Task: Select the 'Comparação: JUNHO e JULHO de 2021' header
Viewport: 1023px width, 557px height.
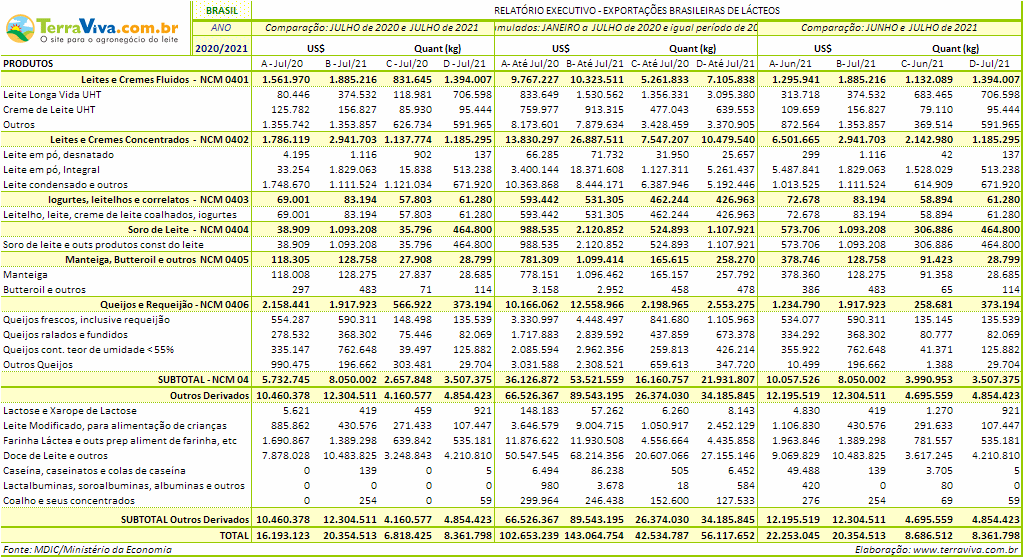Action: 889,28
